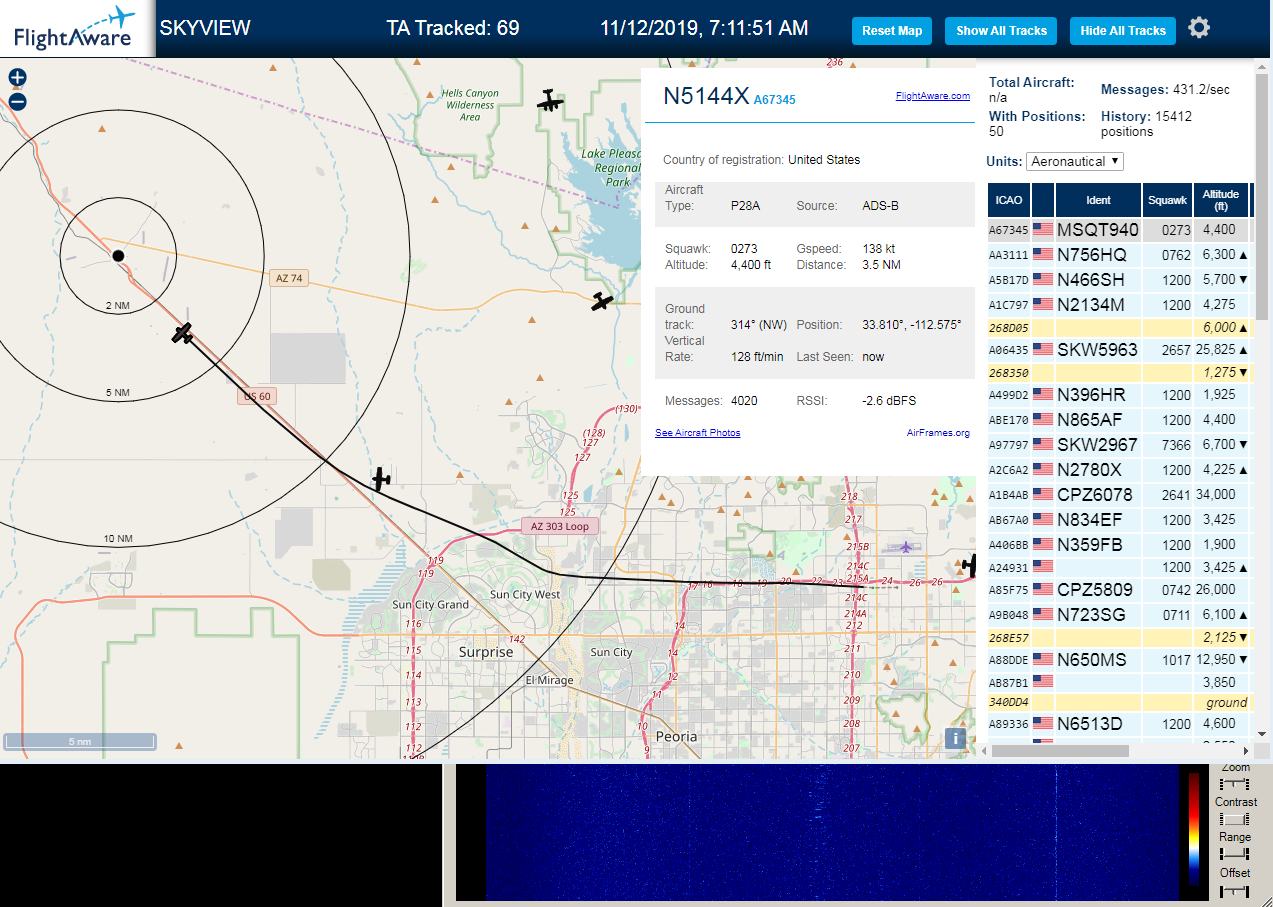Select the N396HR aircraft row

pos(1119,395)
